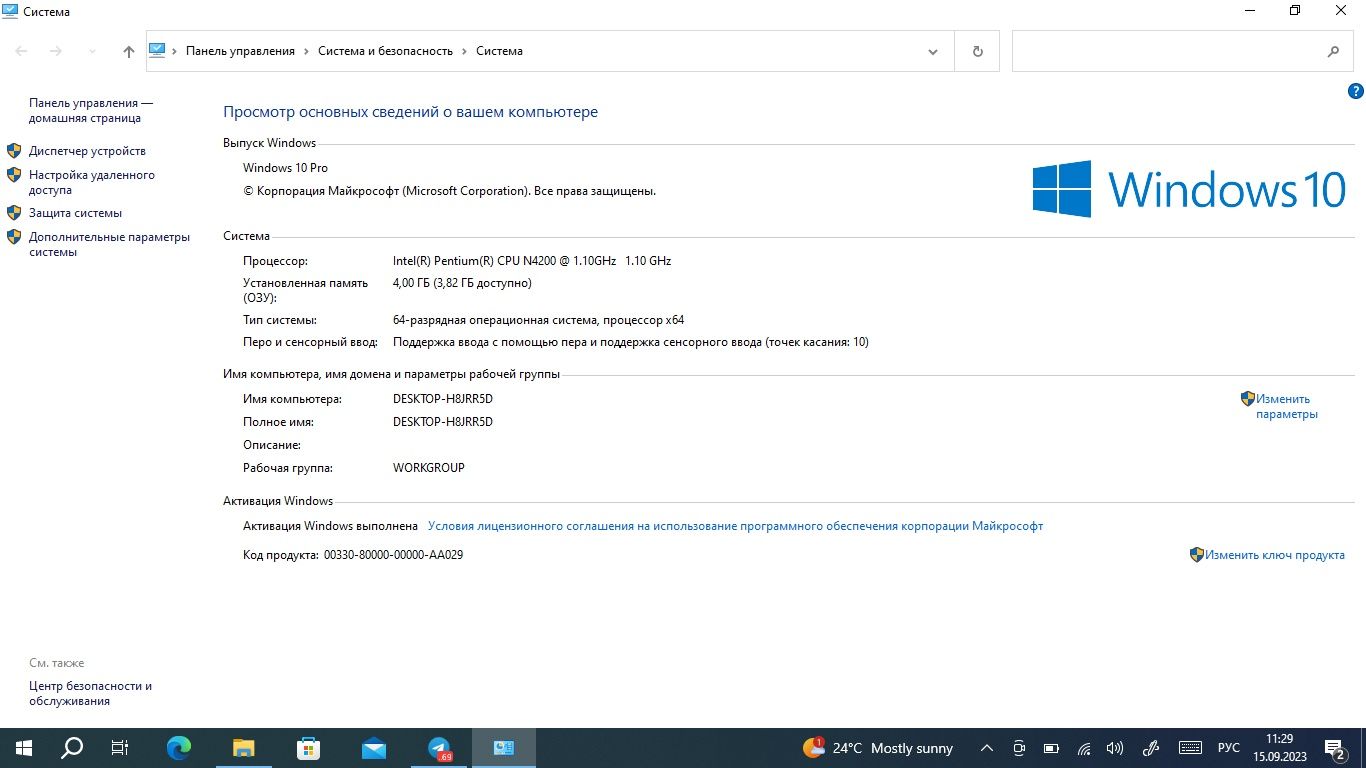The height and width of the screenshot is (768, 1366).
Task: Click the processor text Intel Pentium N4200
Action: (x=532, y=261)
